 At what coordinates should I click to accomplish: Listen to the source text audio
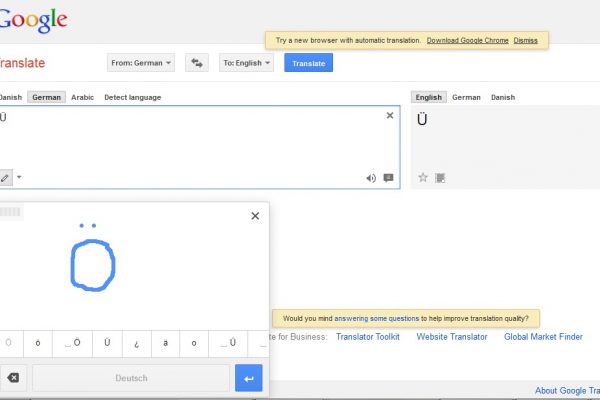371,178
